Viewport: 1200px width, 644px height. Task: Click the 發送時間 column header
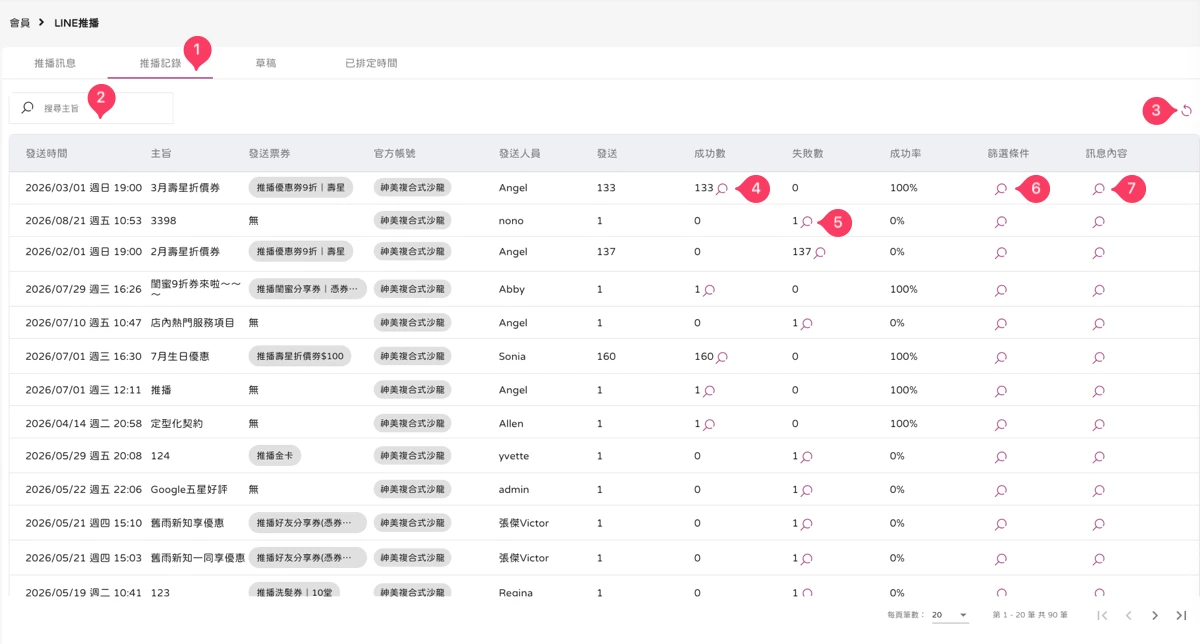[46, 154]
